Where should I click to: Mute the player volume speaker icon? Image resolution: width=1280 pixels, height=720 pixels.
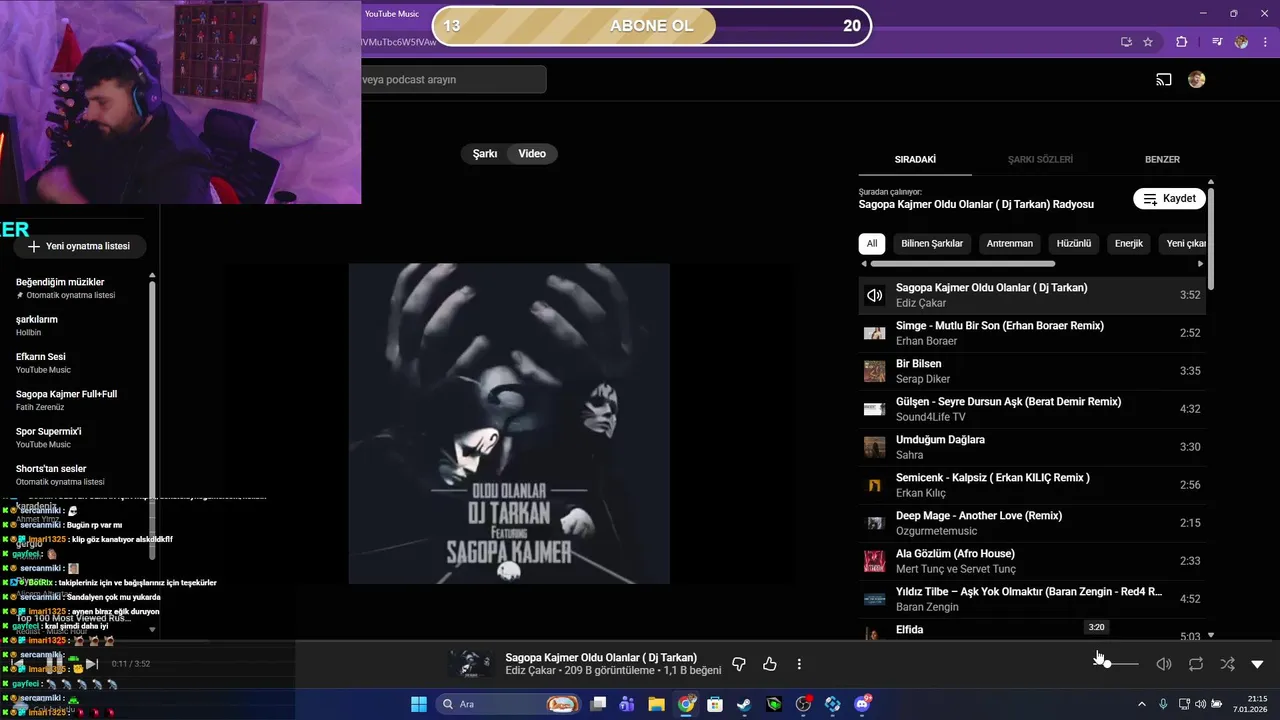(x=1164, y=664)
